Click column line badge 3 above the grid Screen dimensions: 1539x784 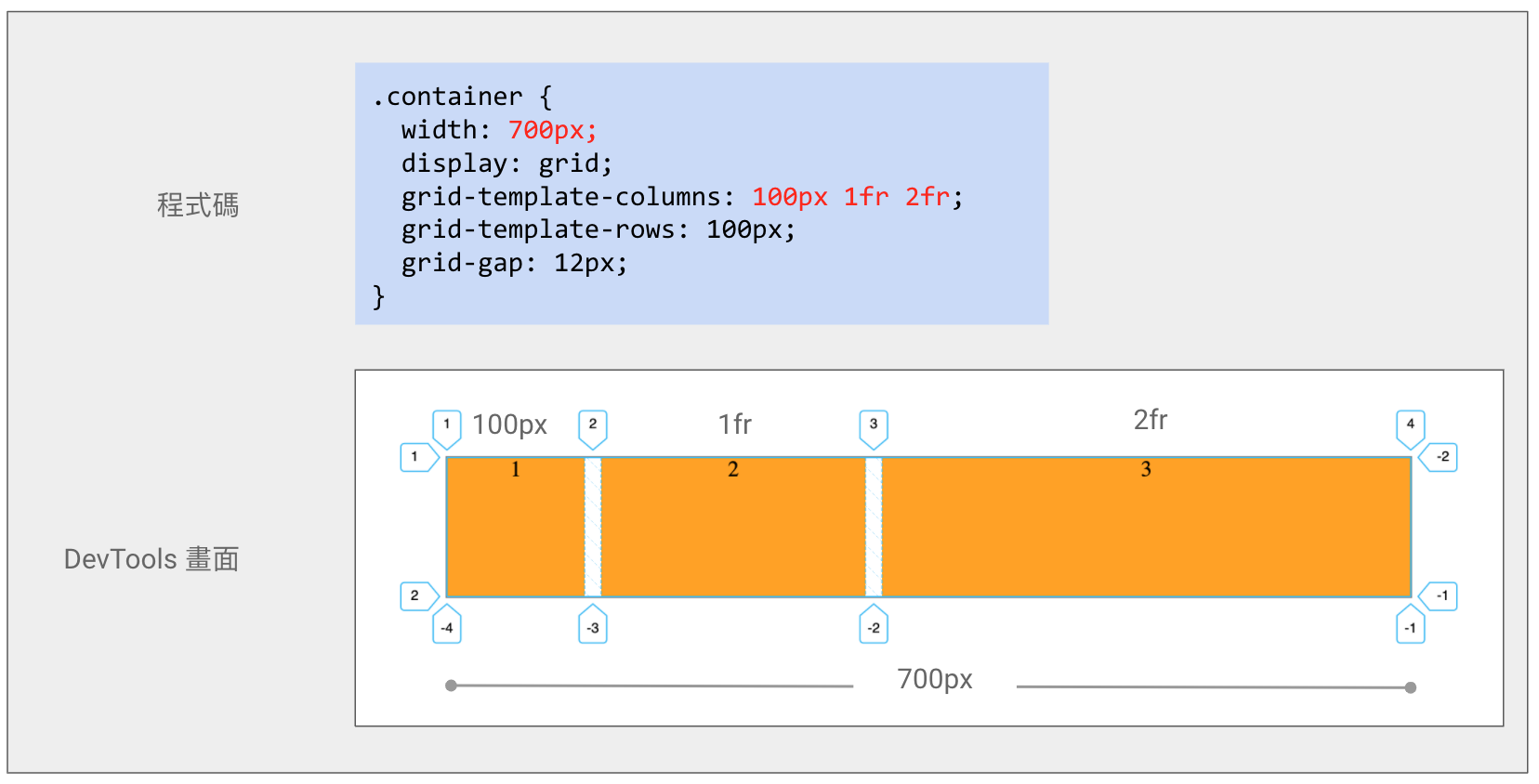pos(874,425)
